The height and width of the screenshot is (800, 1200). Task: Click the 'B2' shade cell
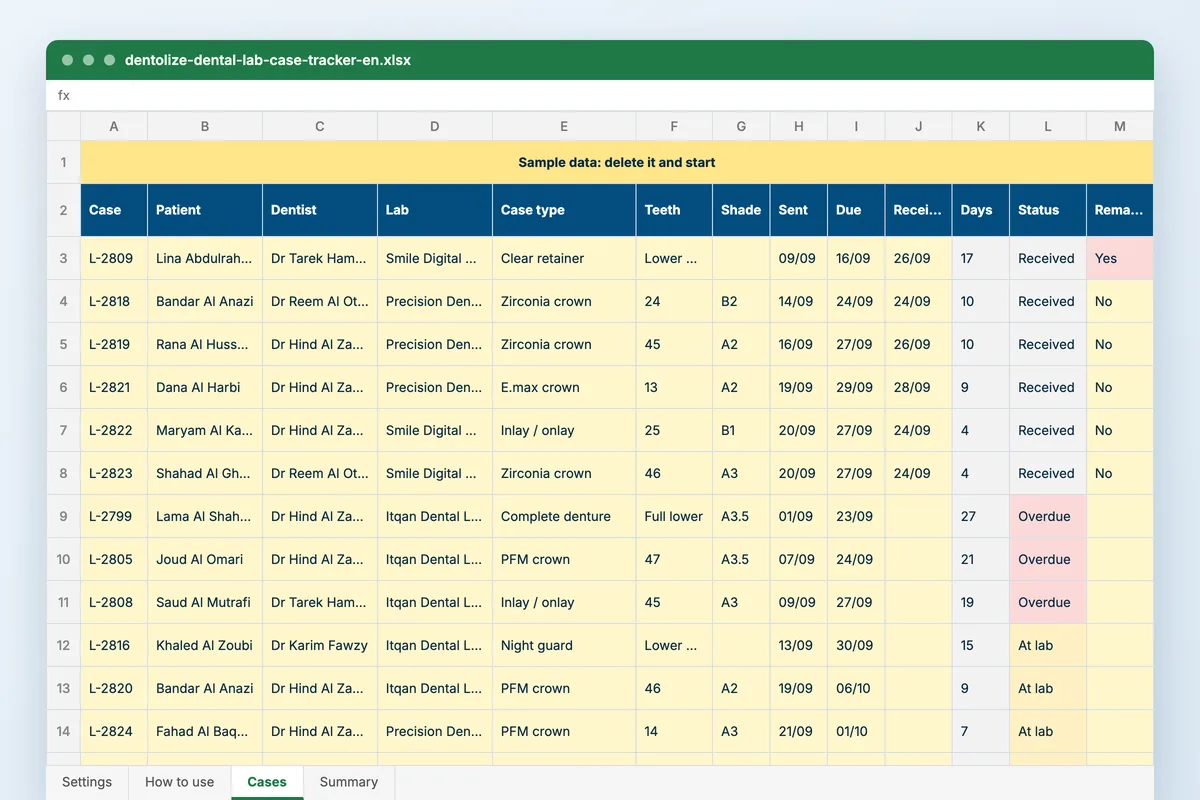tap(741, 301)
